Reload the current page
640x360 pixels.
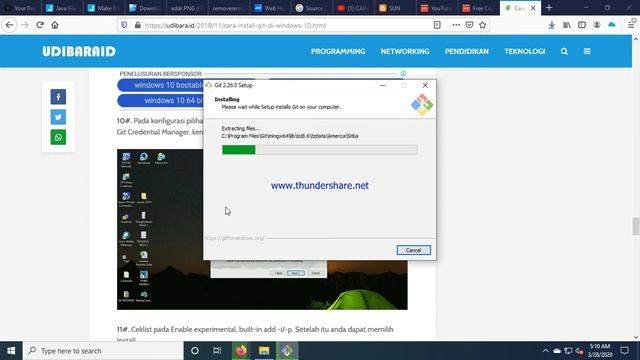(x=40, y=25)
